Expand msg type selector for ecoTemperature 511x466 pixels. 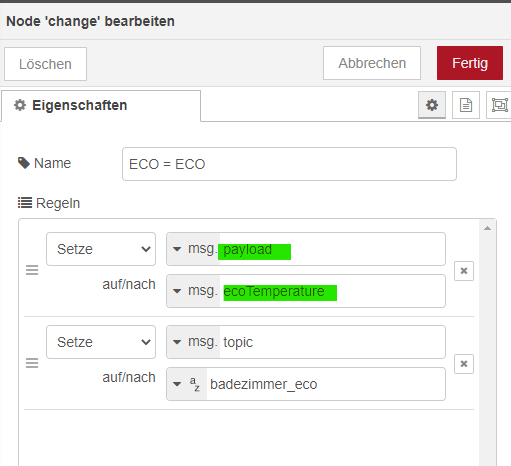coord(193,291)
